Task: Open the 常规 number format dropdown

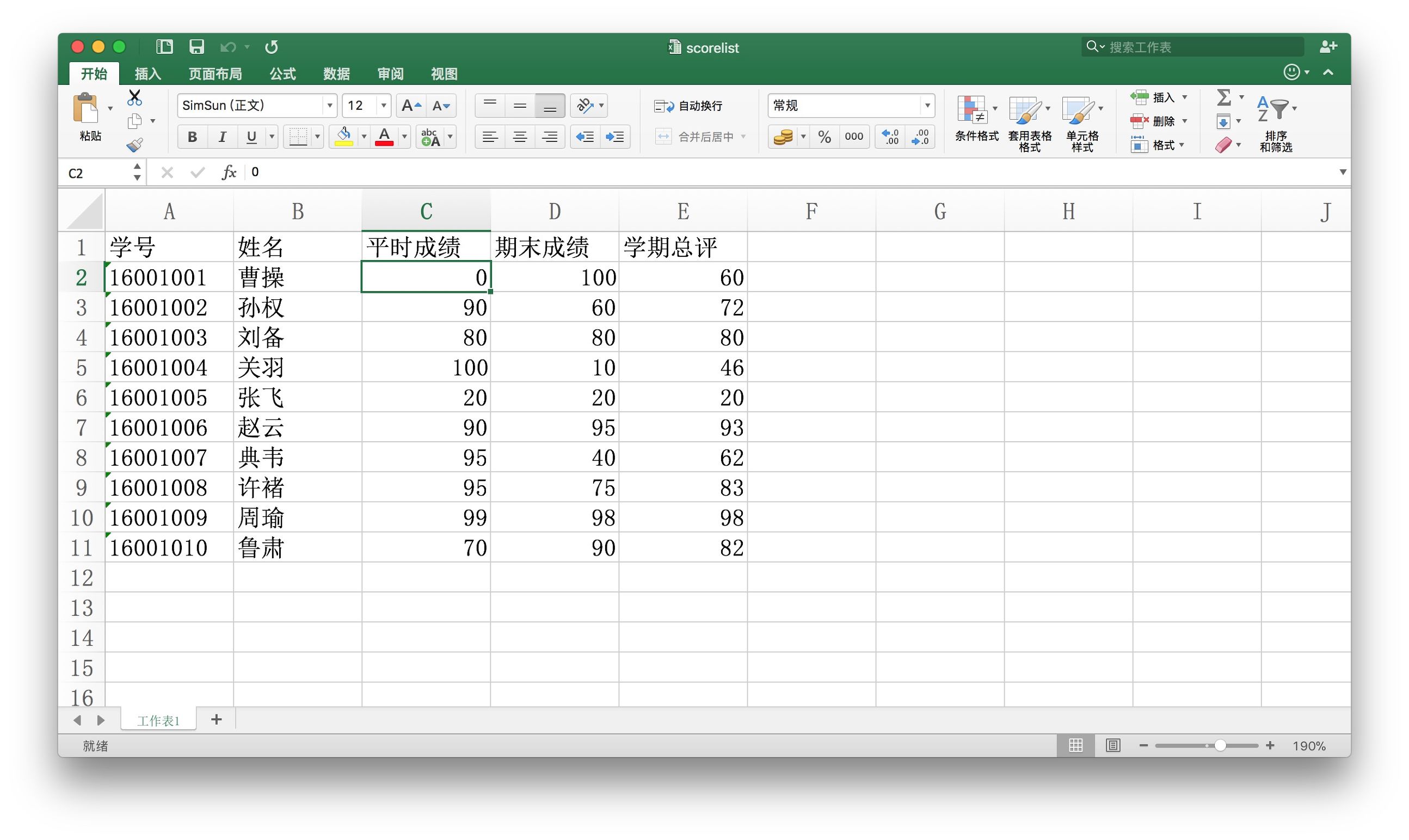Action: [x=927, y=106]
